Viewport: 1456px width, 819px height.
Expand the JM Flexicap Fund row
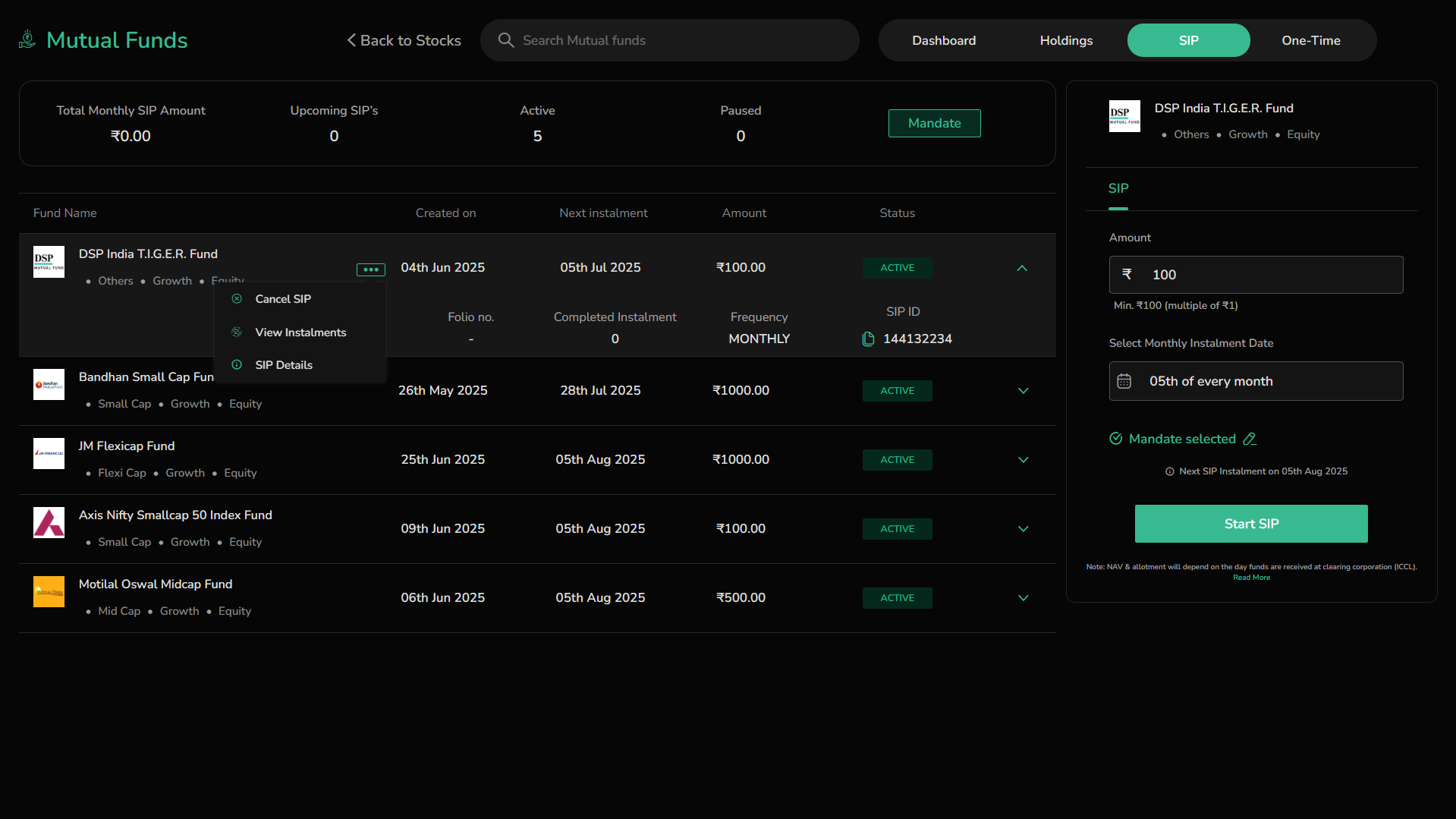tap(1023, 460)
